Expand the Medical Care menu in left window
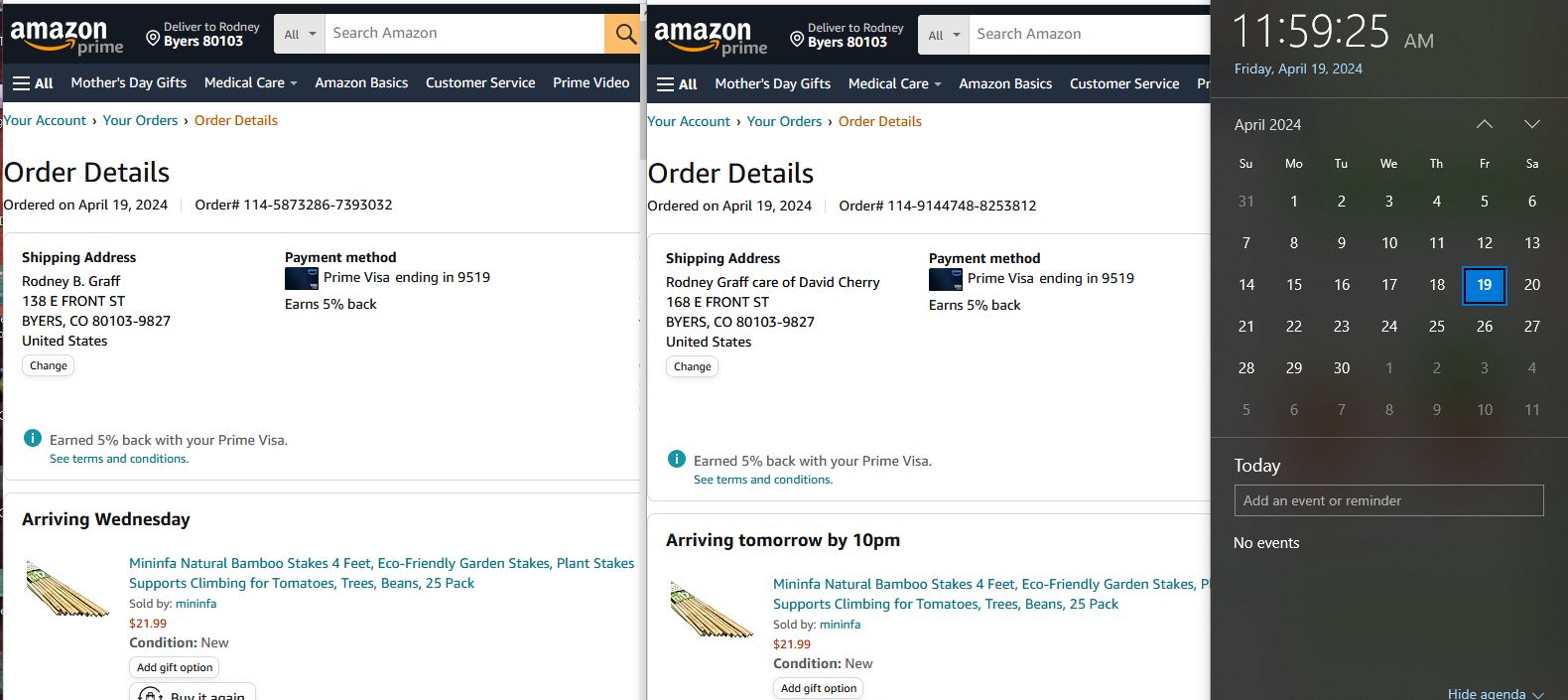Screen dimensions: 1568x700 [x=250, y=83]
